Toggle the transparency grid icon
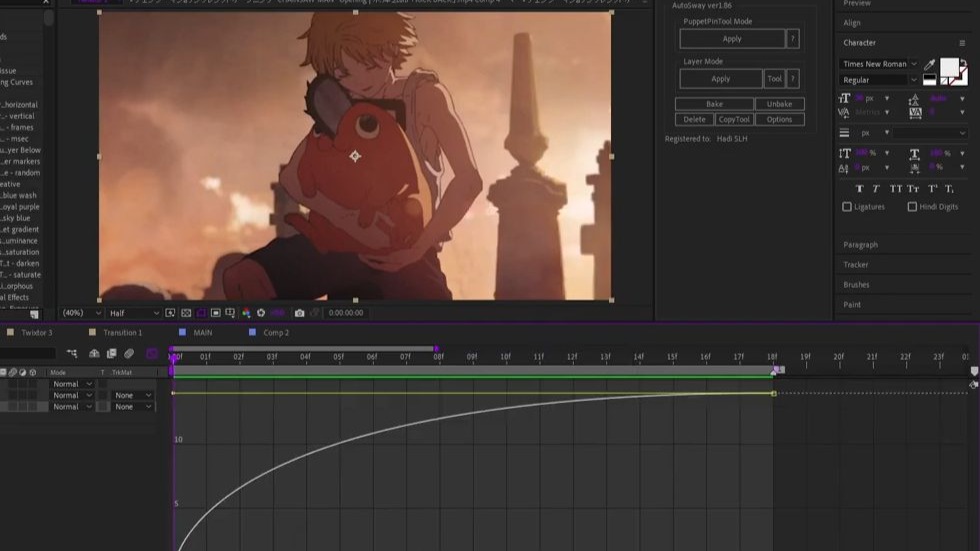The width and height of the screenshot is (980, 551). [186, 313]
